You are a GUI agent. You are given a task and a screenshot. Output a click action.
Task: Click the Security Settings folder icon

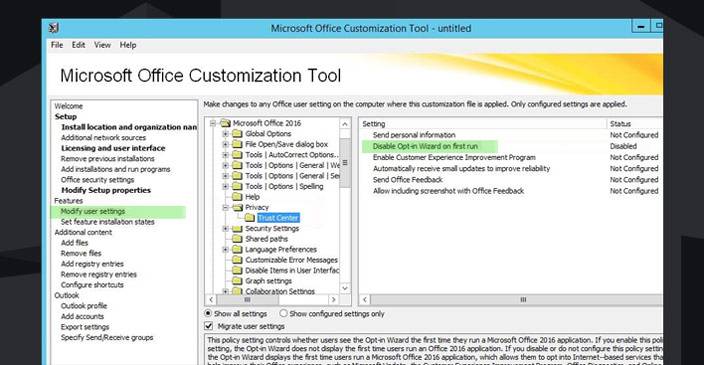(x=238, y=229)
